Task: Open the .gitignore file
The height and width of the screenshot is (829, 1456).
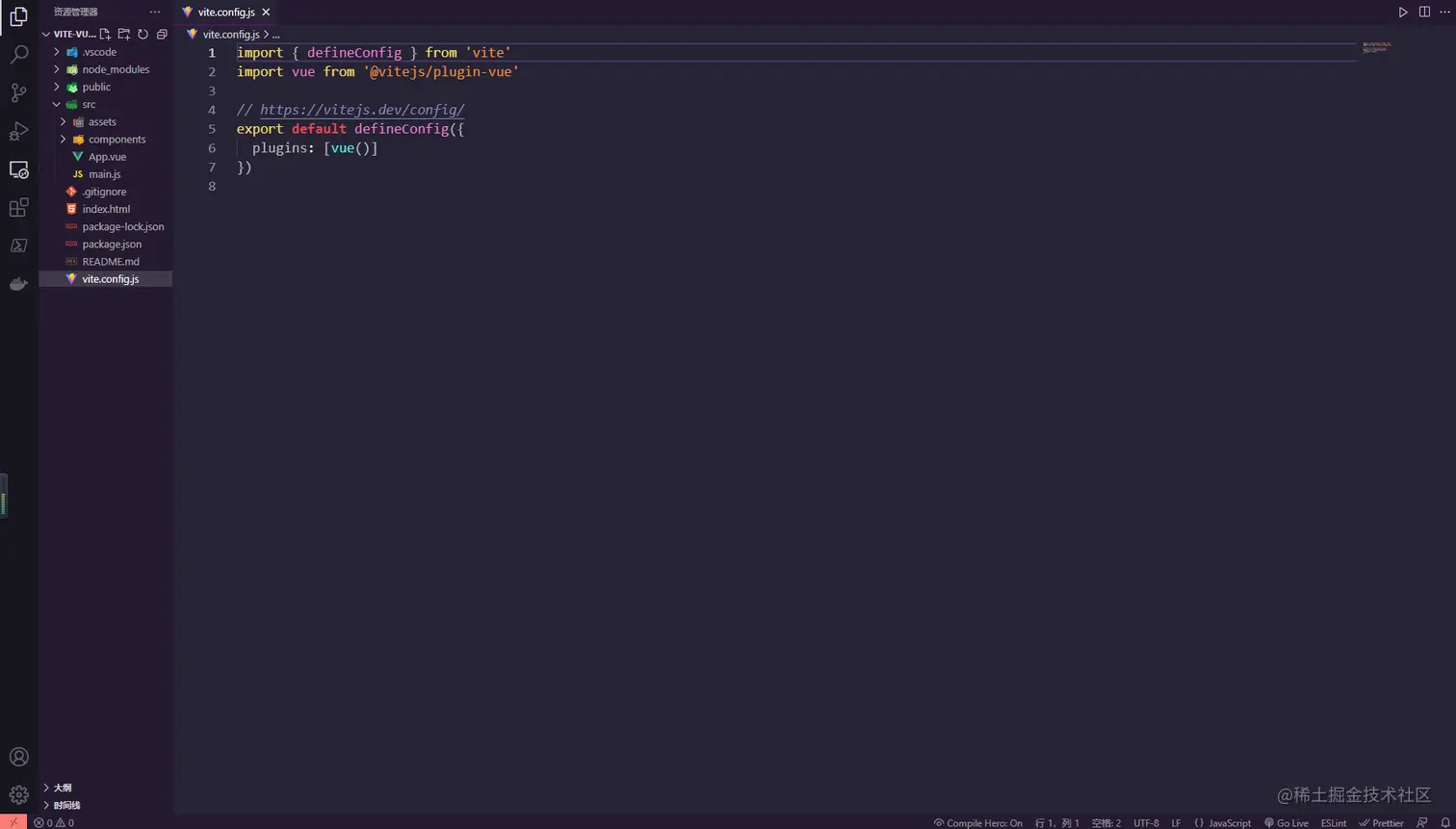Action: coord(106,192)
